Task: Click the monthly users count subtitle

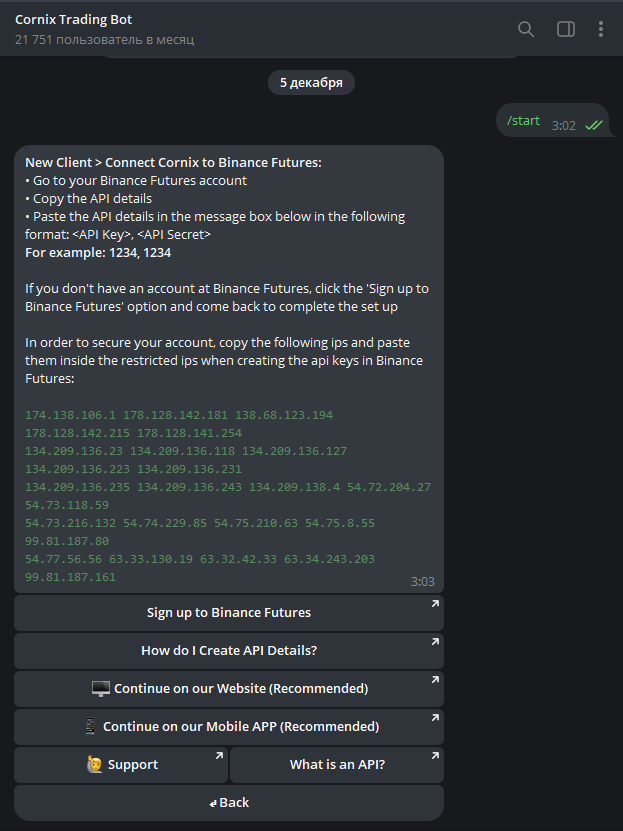Action: pos(104,40)
